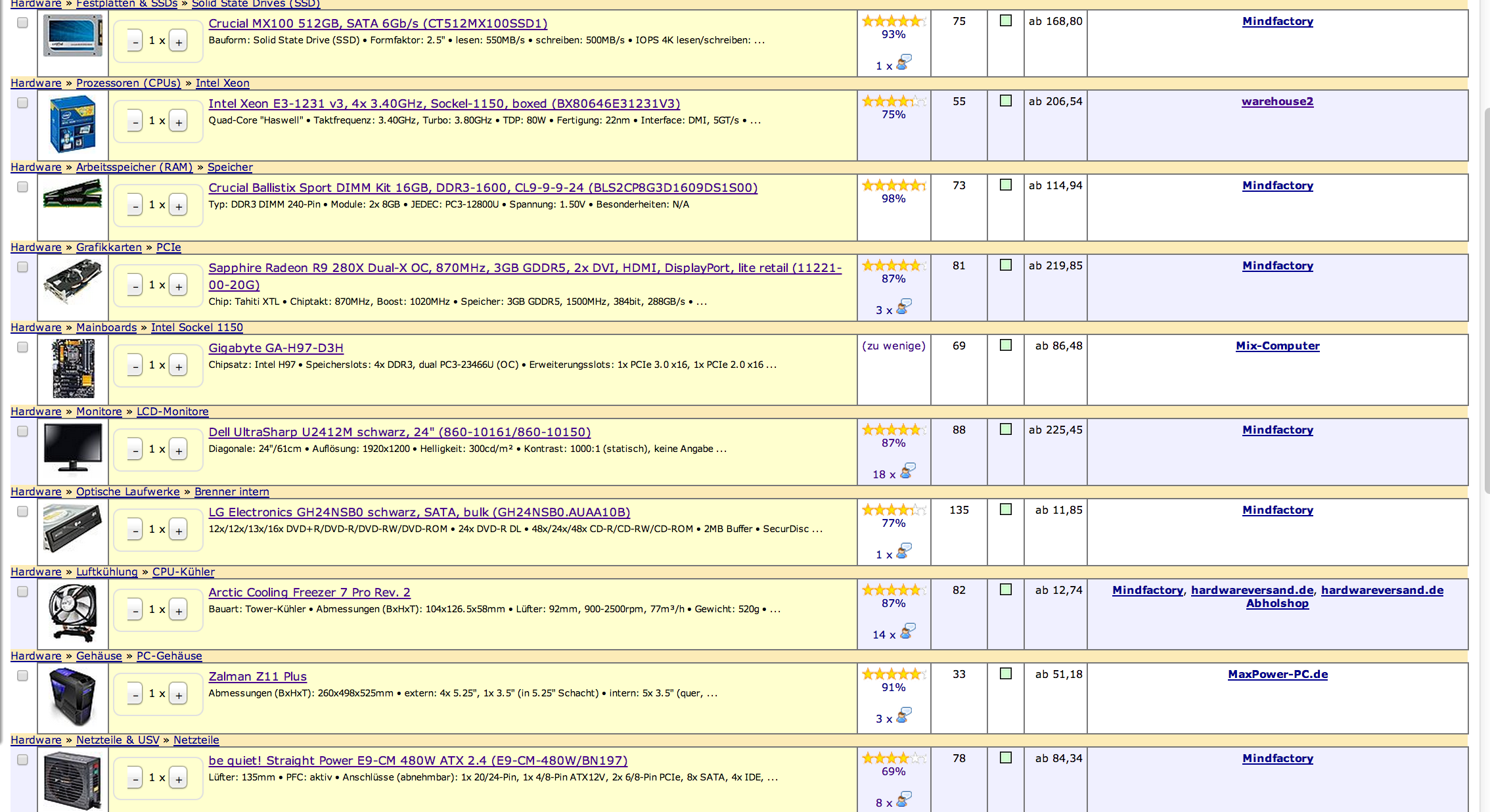Click the price "ab 206,54"
Viewport: 1490px width, 812px height.
[x=1056, y=101]
